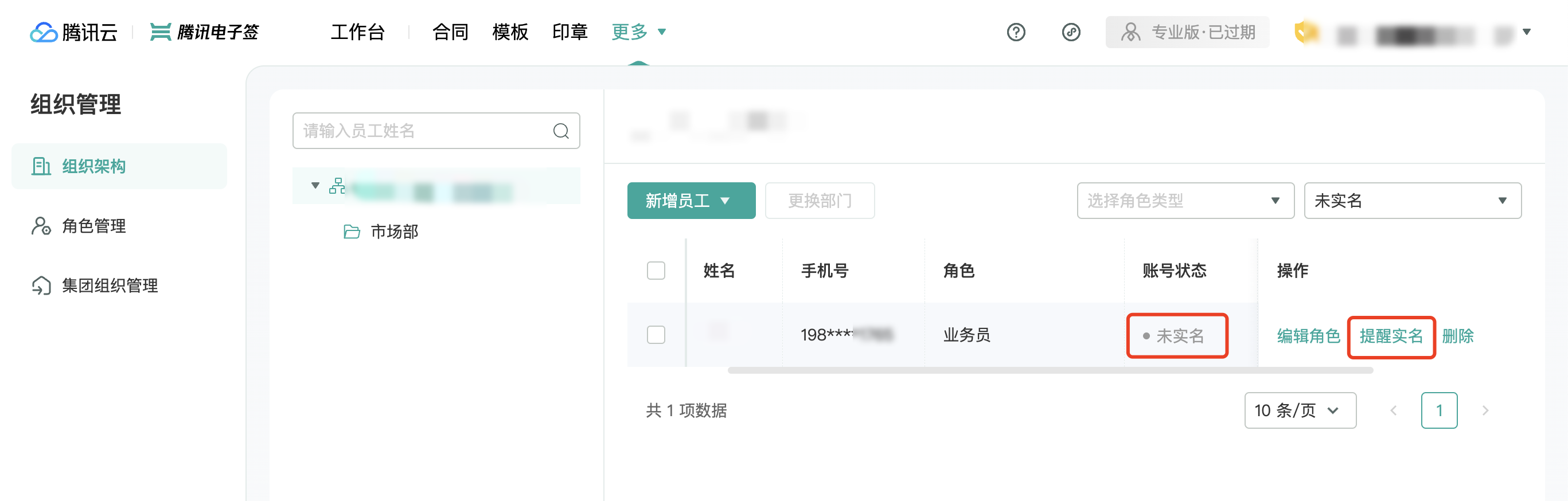The width and height of the screenshot is (1568, 501).
Task: Click 删除 link for the employee
Action: pyautogui.click(x=1457, y=336)
